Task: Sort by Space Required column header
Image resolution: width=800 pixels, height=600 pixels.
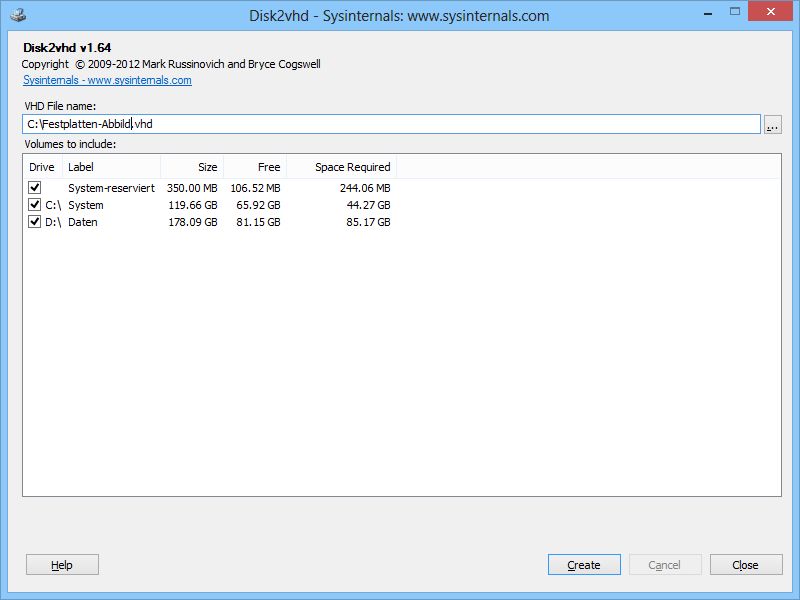Action: pyautogui.click(x=341, y=167)
